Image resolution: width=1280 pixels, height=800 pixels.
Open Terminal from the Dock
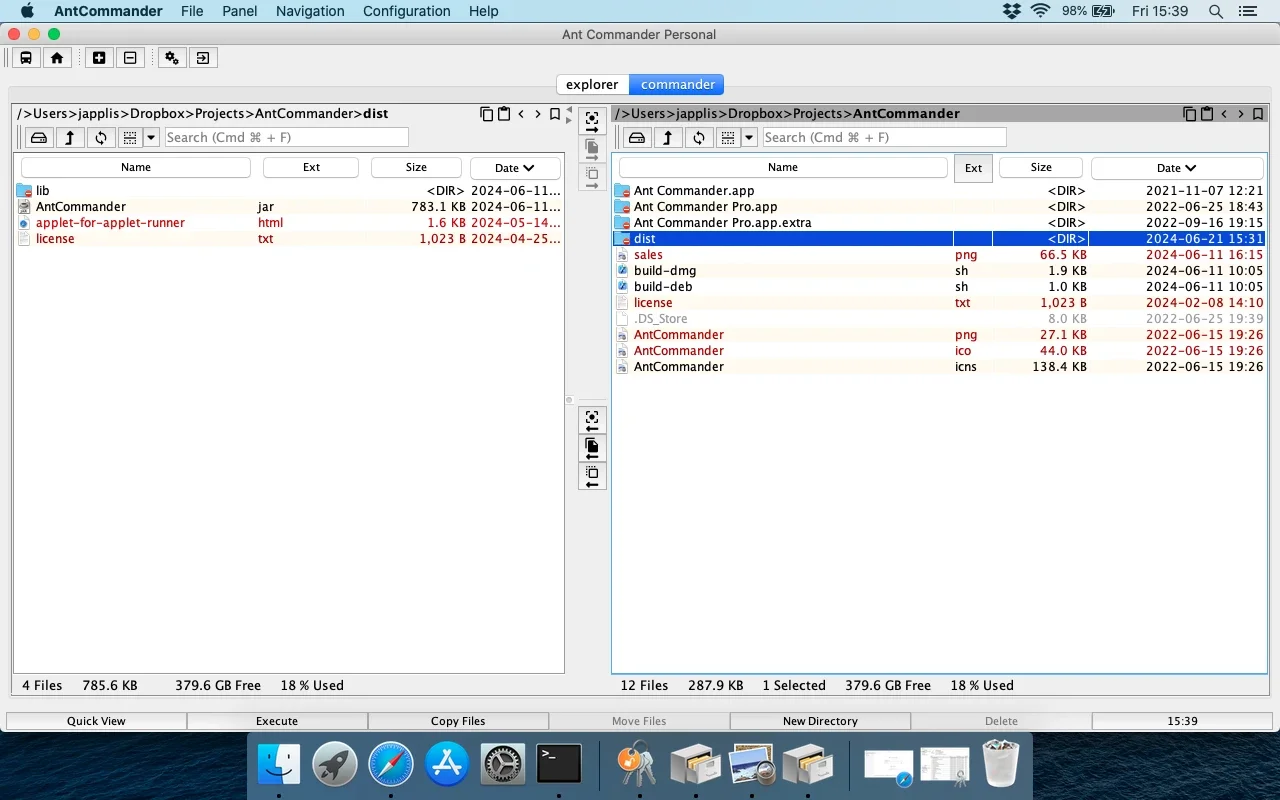tap(559, 765)
